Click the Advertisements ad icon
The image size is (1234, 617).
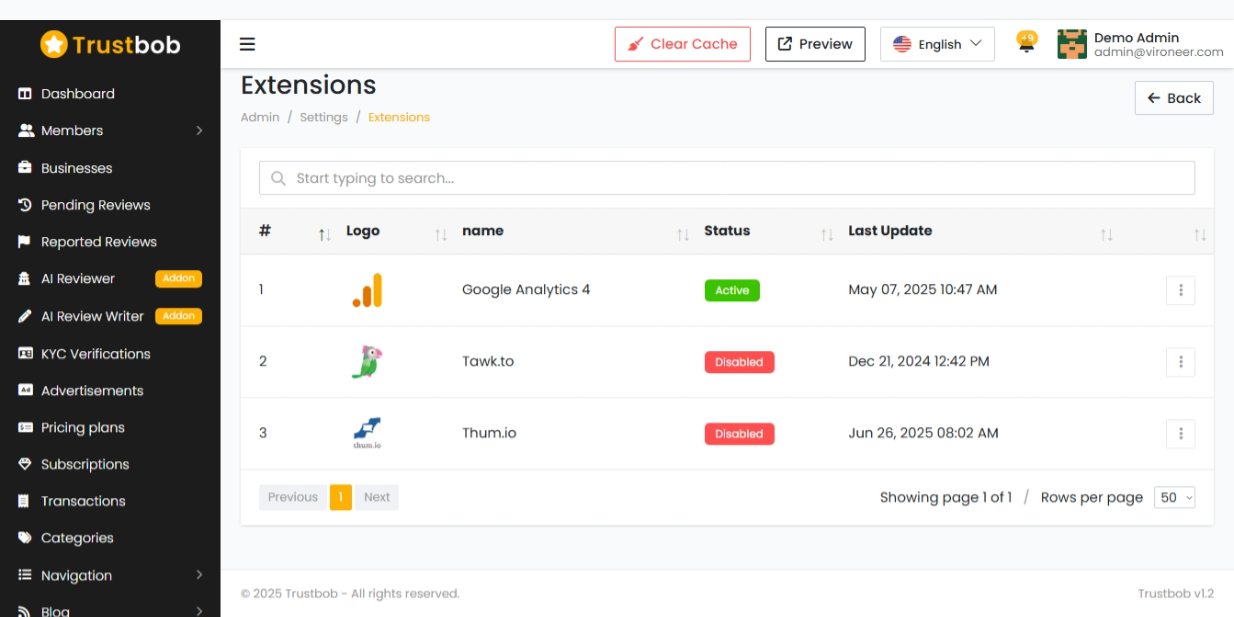[25, 391]
